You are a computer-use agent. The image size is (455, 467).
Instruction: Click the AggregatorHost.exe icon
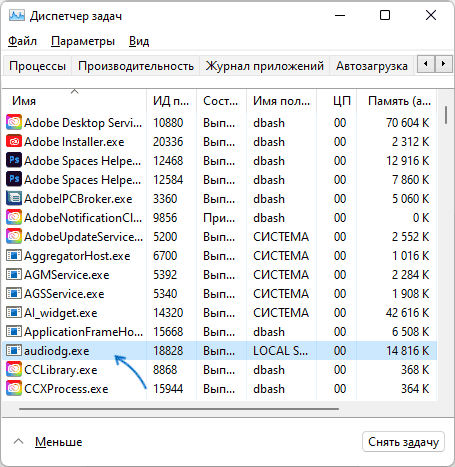pos(14,256)
